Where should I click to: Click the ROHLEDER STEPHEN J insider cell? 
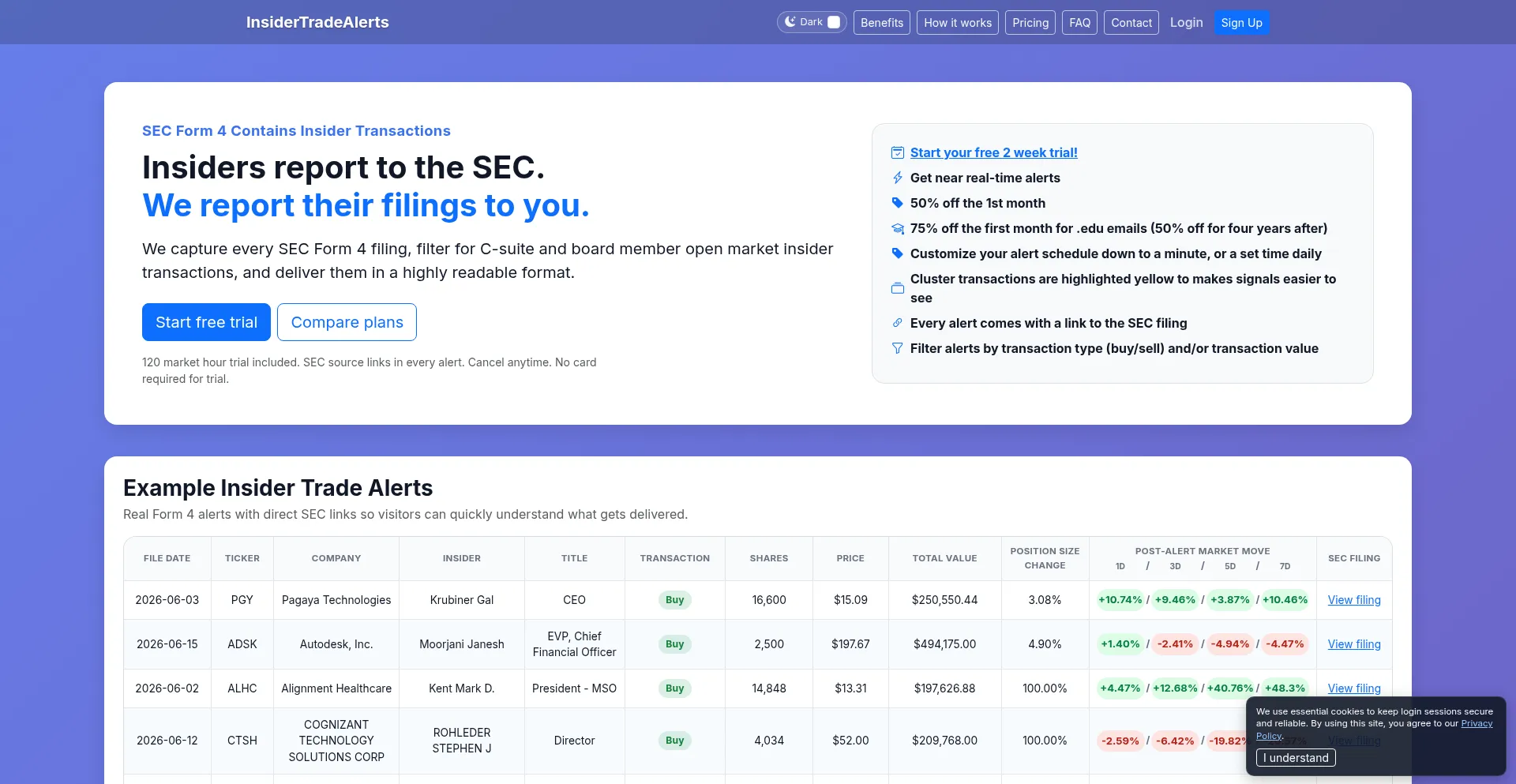(462, 741)
